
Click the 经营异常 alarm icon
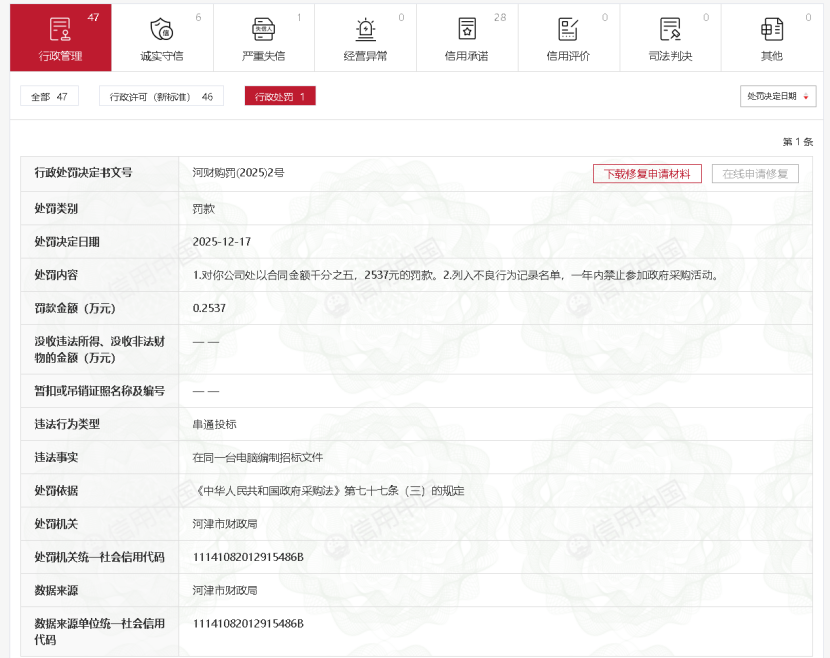[365, 29]
